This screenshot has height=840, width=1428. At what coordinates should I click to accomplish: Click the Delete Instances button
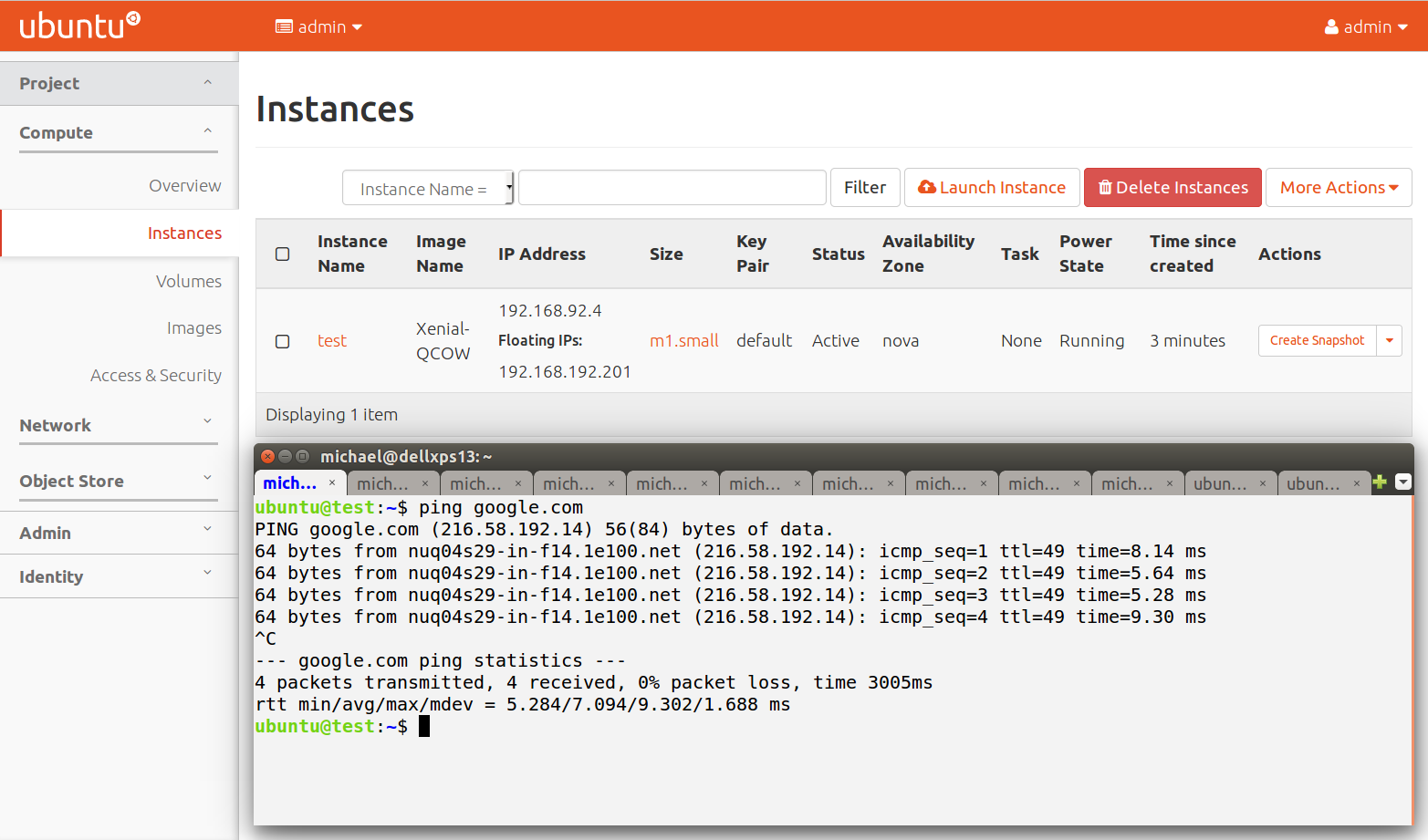click(1173, 187)
